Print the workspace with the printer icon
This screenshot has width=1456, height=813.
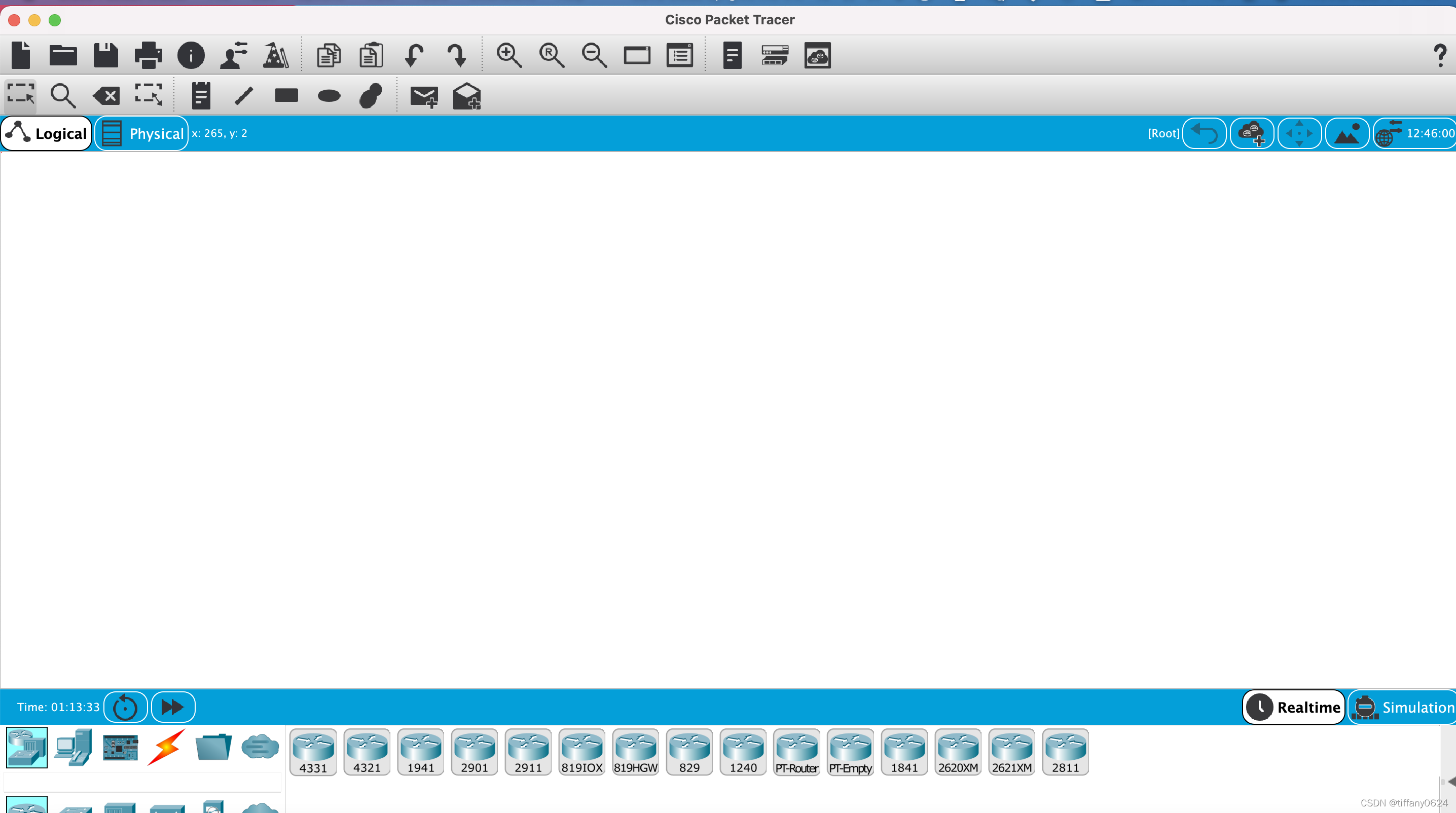(149, 55)
